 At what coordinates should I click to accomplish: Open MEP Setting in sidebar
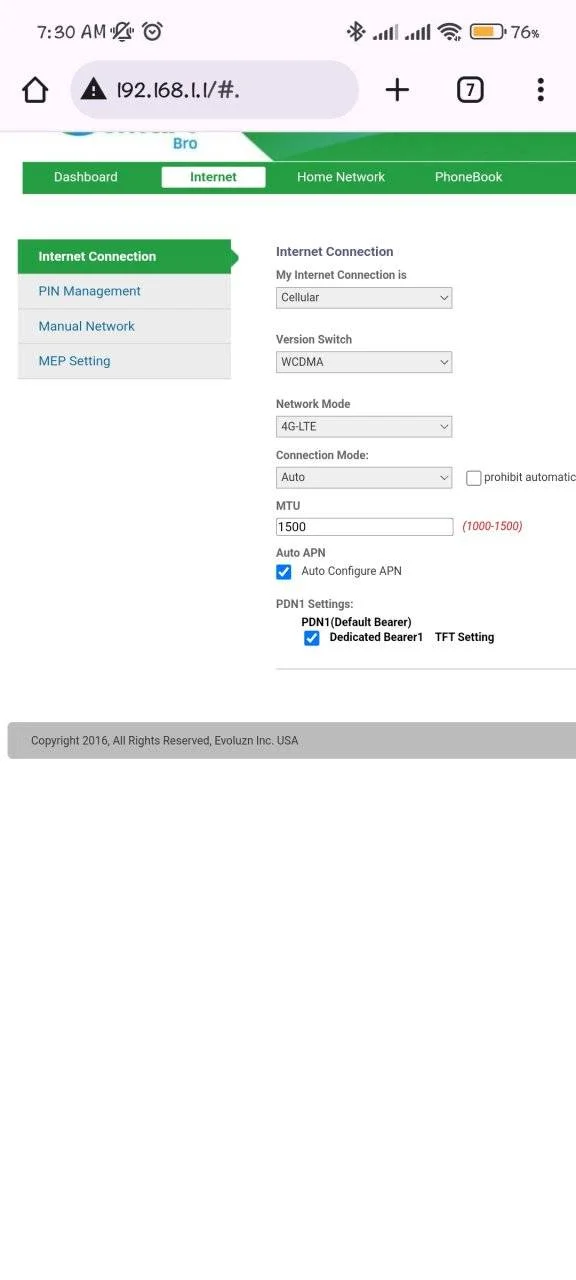(x=124, y=361)
